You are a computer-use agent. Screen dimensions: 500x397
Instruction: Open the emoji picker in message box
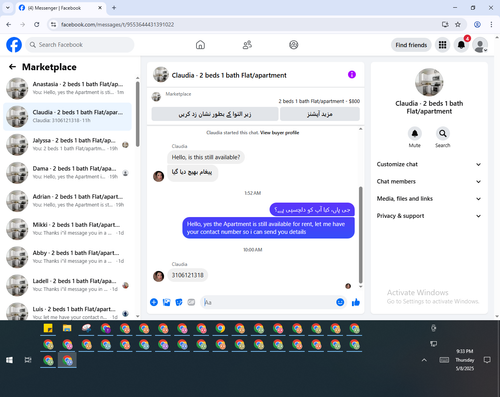pos(340,302)
